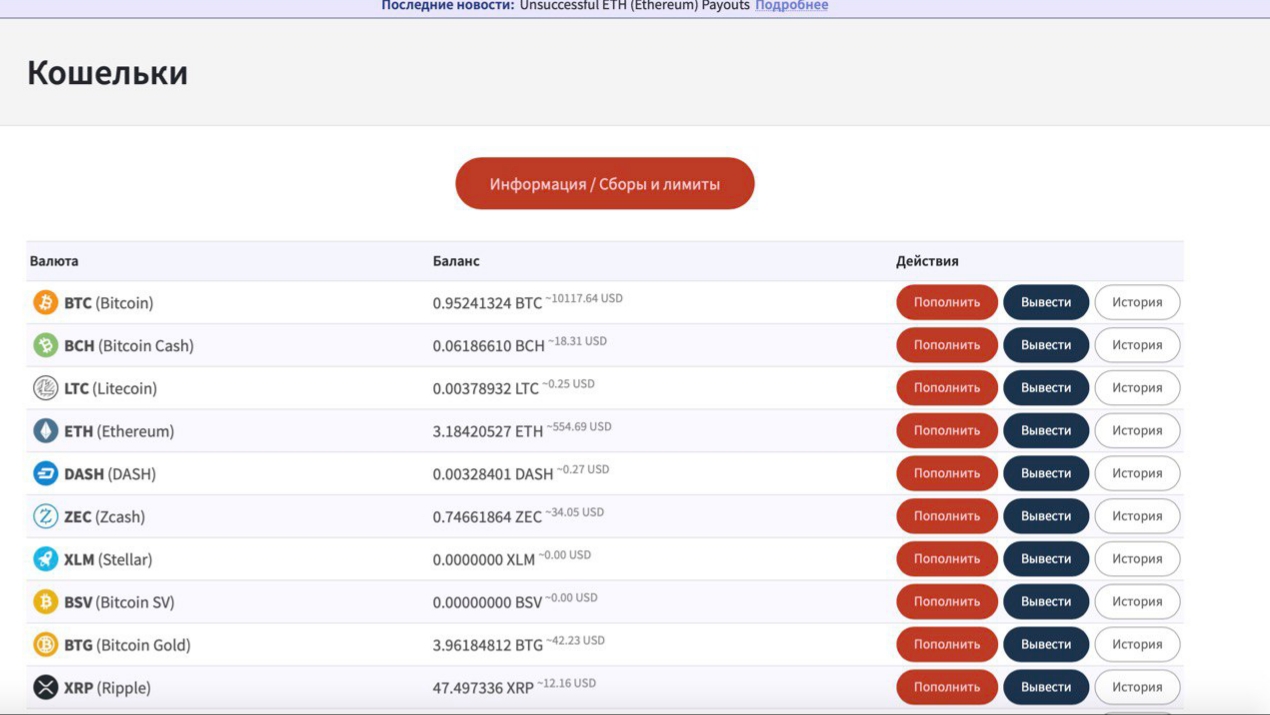The height and width of the screenshot is (715, 1270).
Task: Withdraw Bitcoin Gold via Вывести
Action: coord(1046,645)
